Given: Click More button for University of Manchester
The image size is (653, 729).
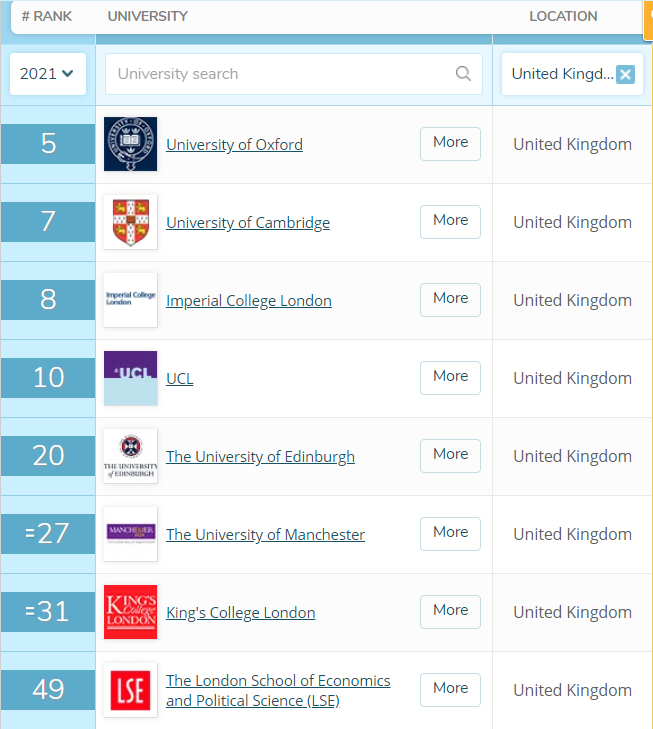Looking at the screenshot, I should [x=450, y=534].
